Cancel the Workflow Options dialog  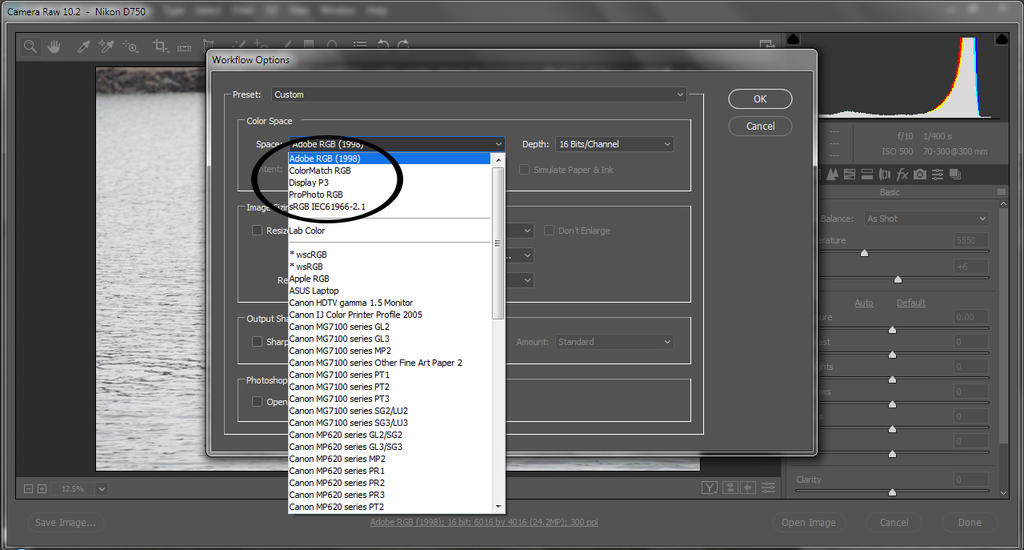point(760,126)
